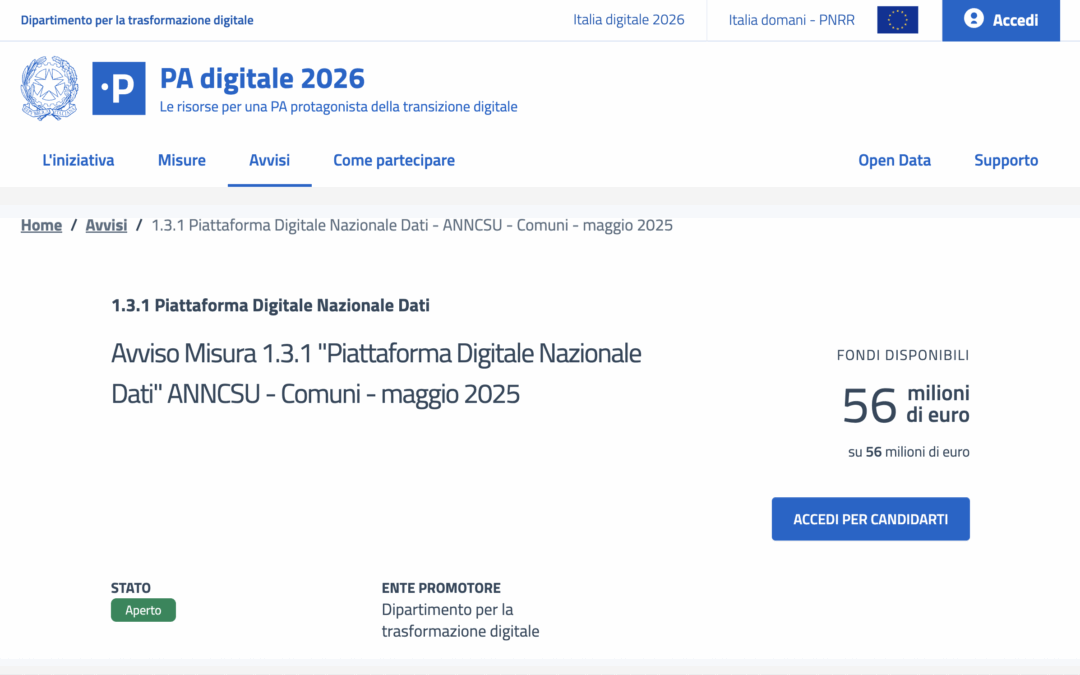The height and width of the screenshot is (675, 1080).
Task: Click the PA digitale 2026 site title
Action: [x=262, y=78]
